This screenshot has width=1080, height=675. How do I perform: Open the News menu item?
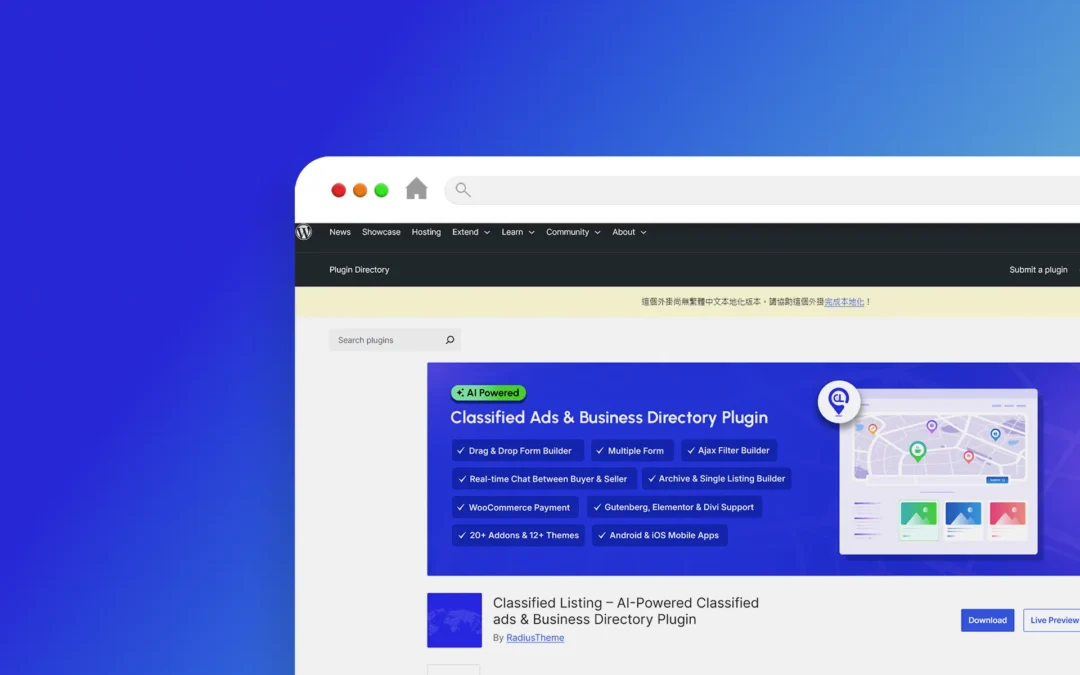(340, 232)
